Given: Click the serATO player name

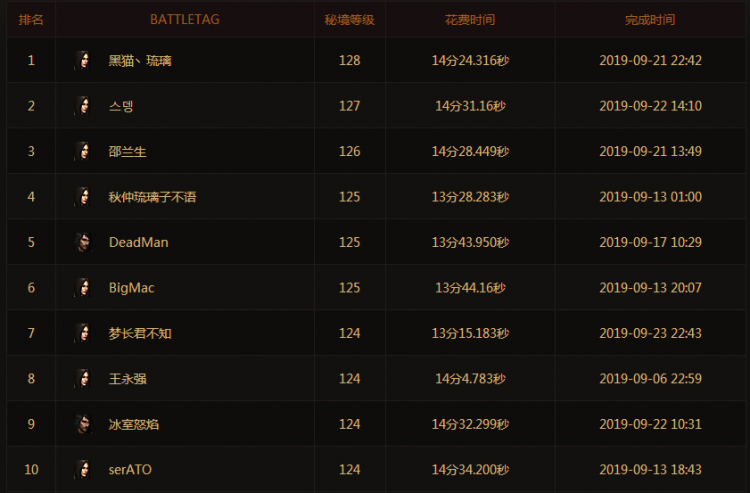Looking at the screenshot, I should (130, 470).
